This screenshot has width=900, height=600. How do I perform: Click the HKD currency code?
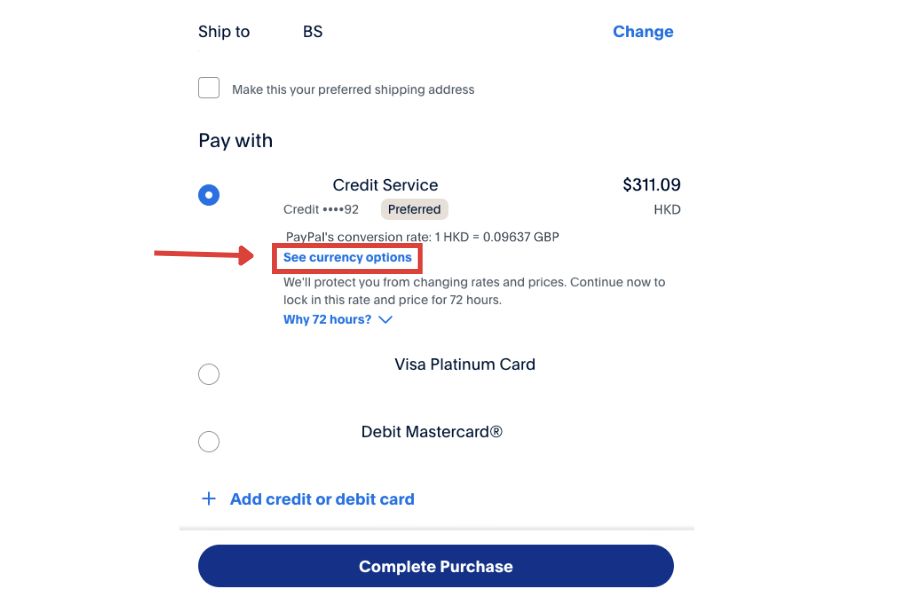point(667,210)
